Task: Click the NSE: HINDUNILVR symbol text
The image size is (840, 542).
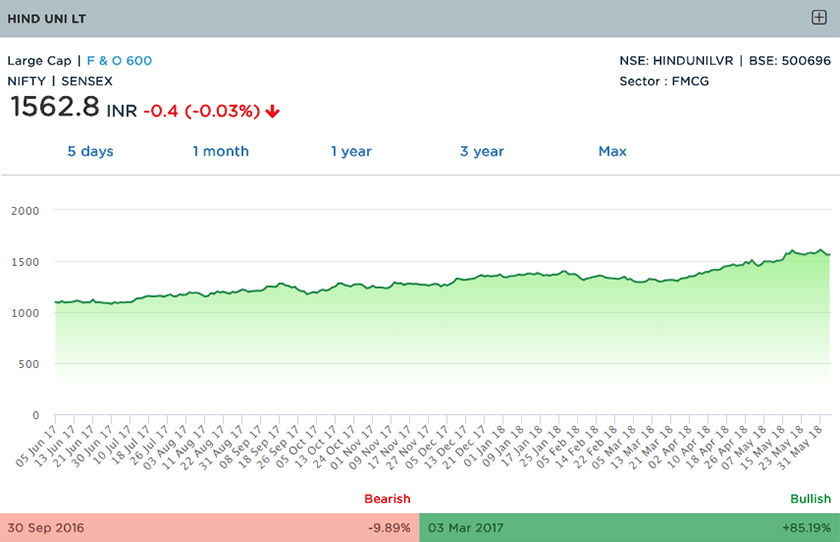Action: pos(676,61)
